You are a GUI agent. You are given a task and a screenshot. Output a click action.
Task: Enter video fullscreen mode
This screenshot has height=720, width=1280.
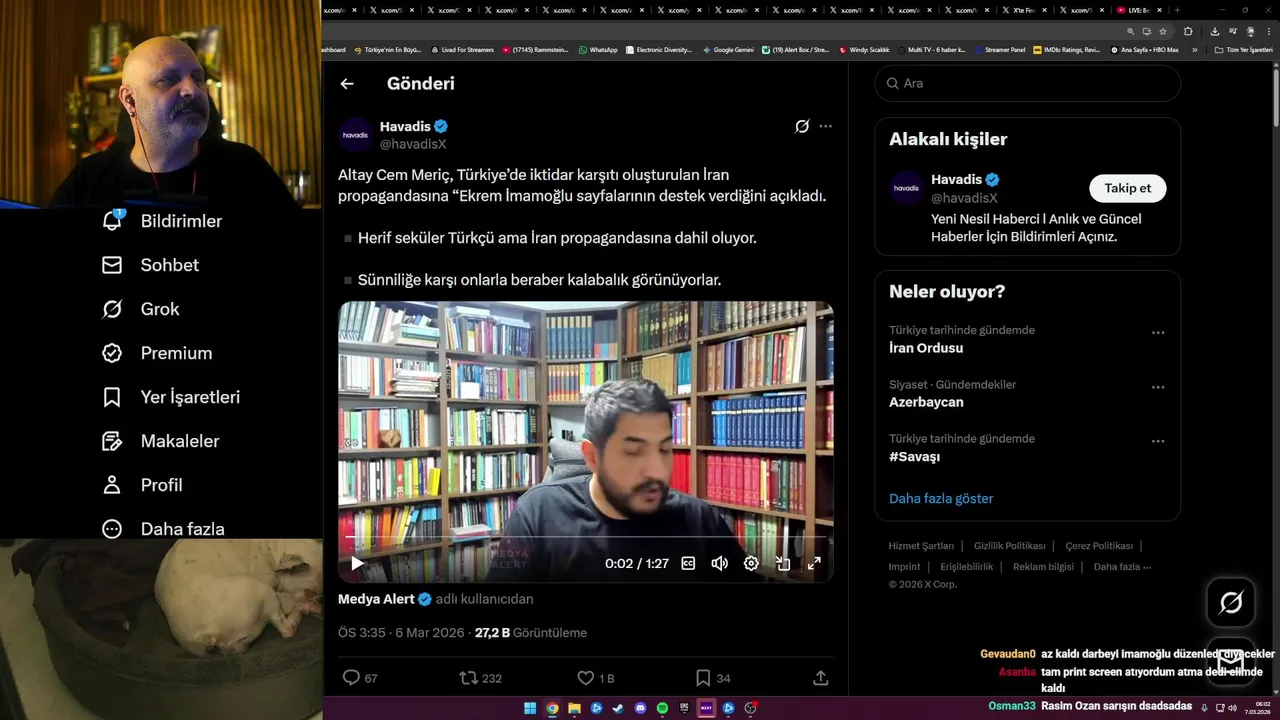(x=814, y=563)
